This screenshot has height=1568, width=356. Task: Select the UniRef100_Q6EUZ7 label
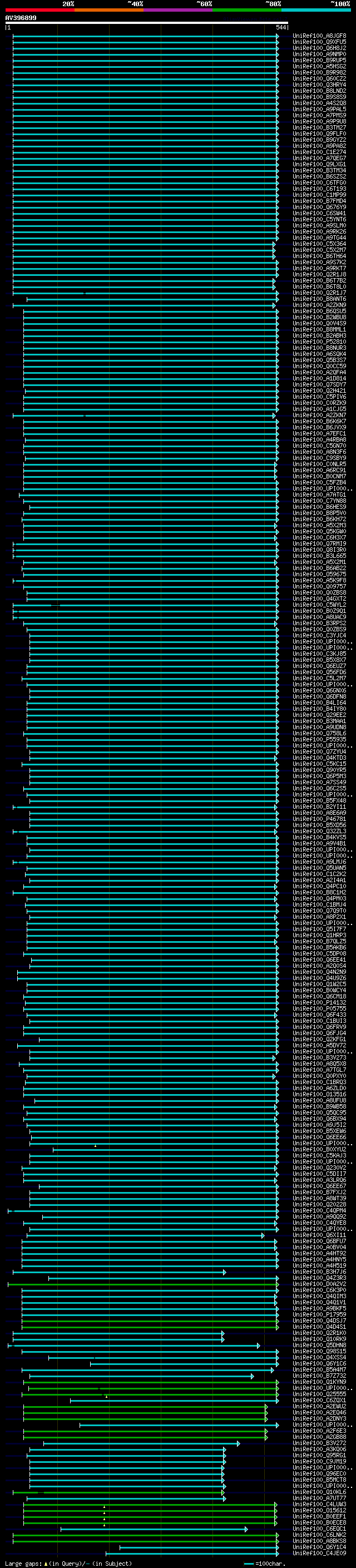[x=319, y=666]
